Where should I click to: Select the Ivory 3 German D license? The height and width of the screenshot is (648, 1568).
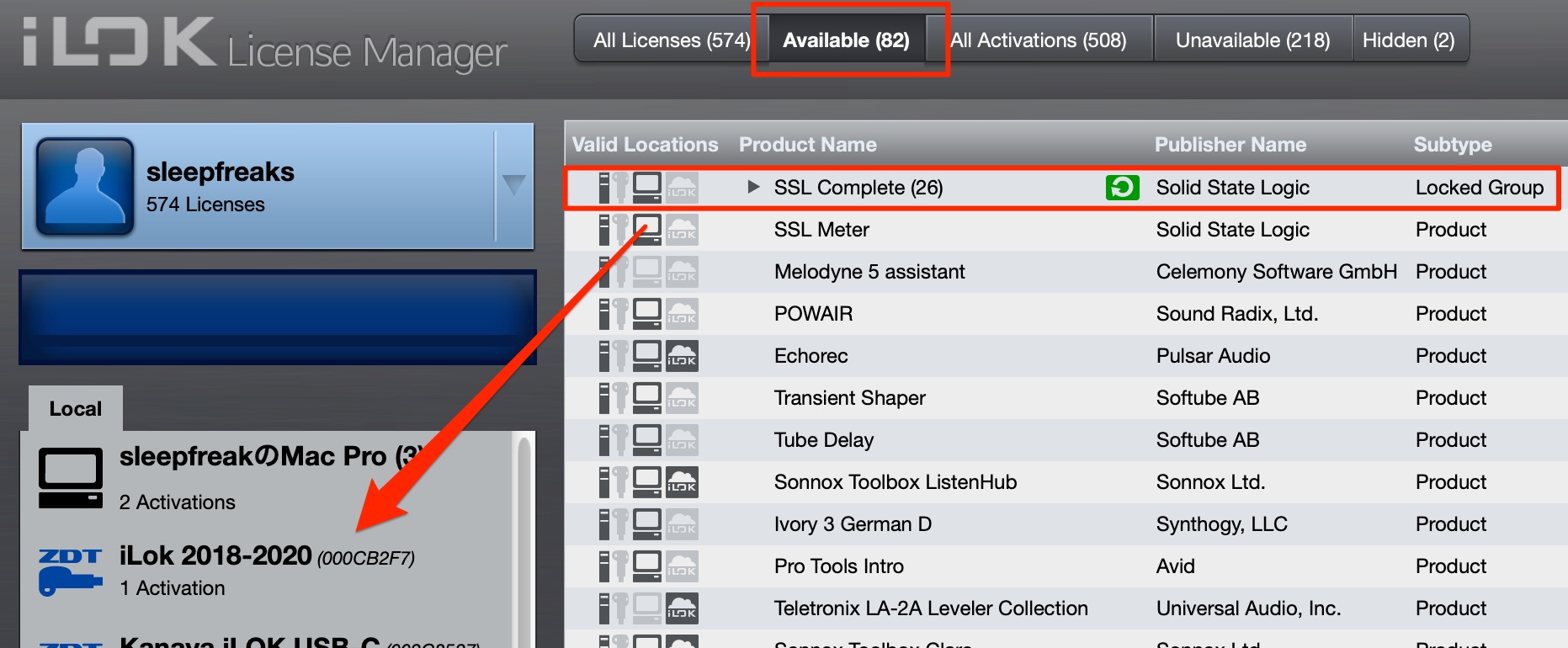tap(1066, 524)
